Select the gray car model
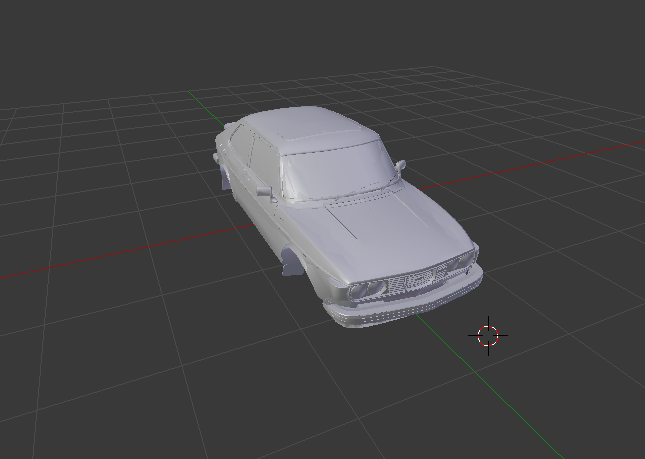This screenshot has height=459, width=645. [x=348, y=216]
